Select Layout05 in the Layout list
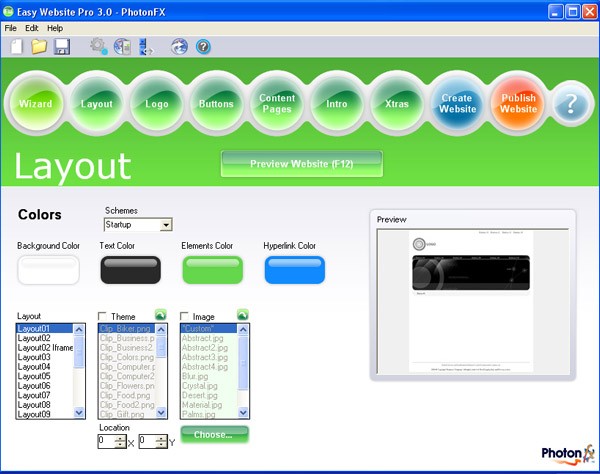 (35, 376)
